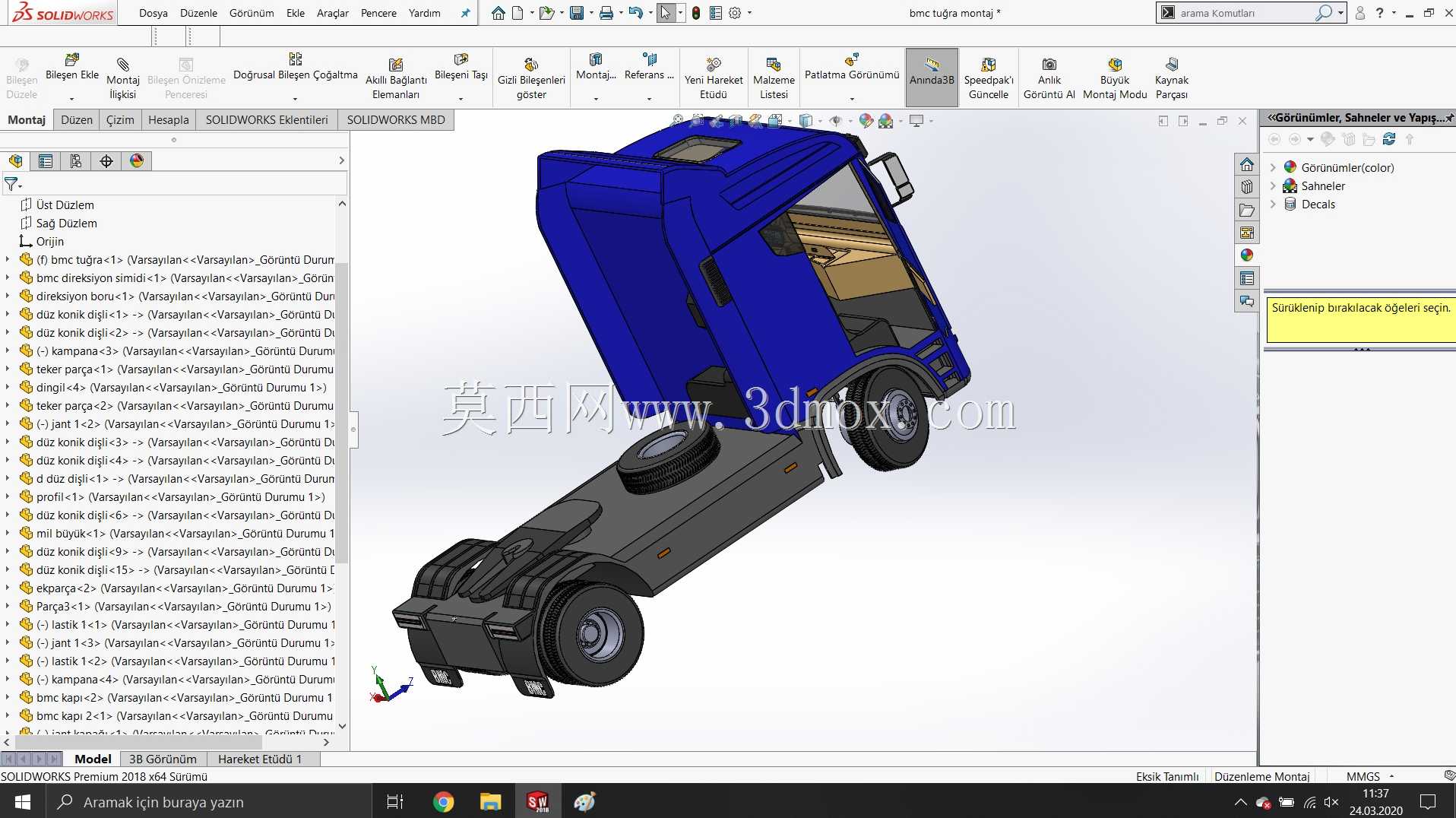
Task: Click the Edit Appearance icon in view toolbar
Action: point(866,120)
